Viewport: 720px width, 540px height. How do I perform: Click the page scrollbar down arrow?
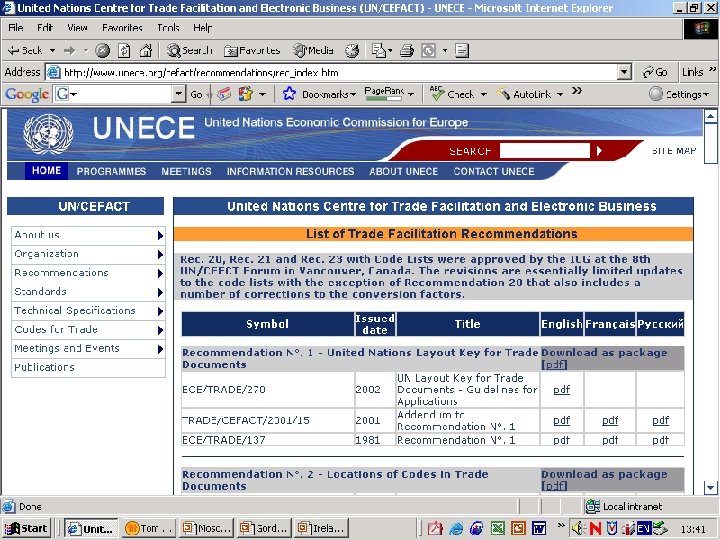click(x=710, y=488)
